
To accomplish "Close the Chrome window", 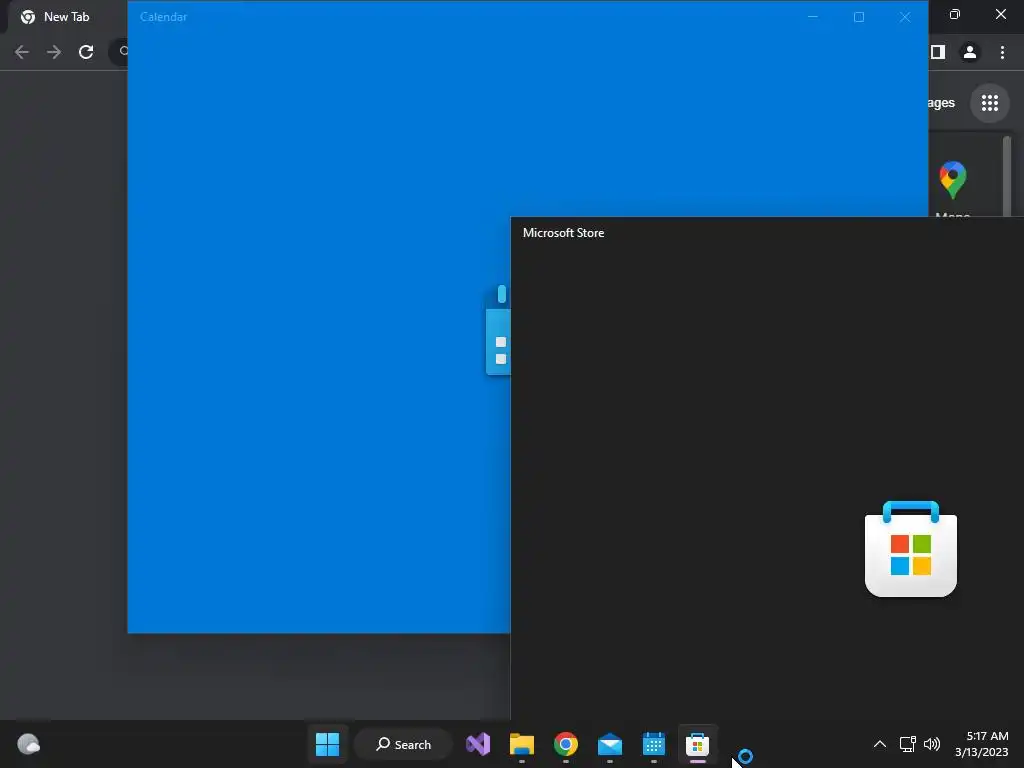I will tap(1000, 14).
